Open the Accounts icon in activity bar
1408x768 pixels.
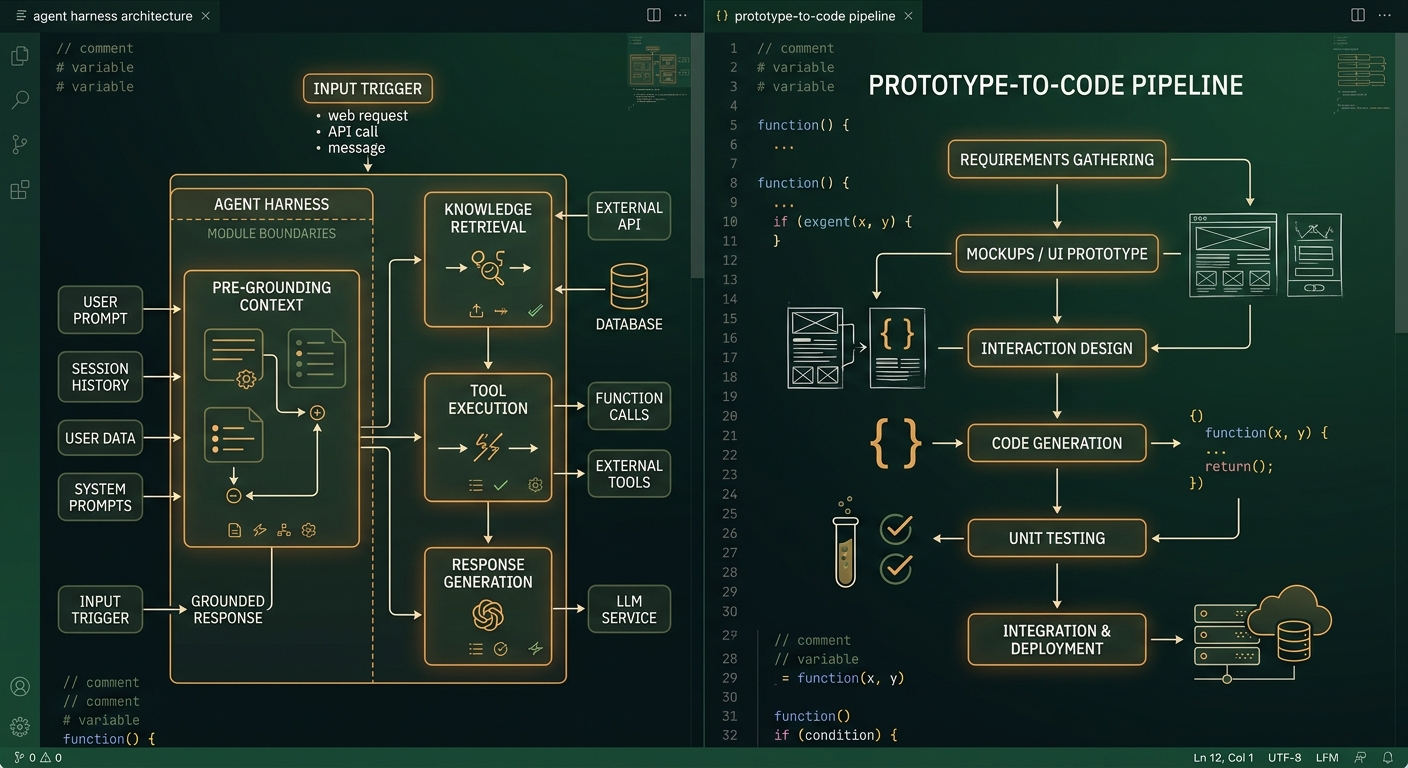pos(19,687)
